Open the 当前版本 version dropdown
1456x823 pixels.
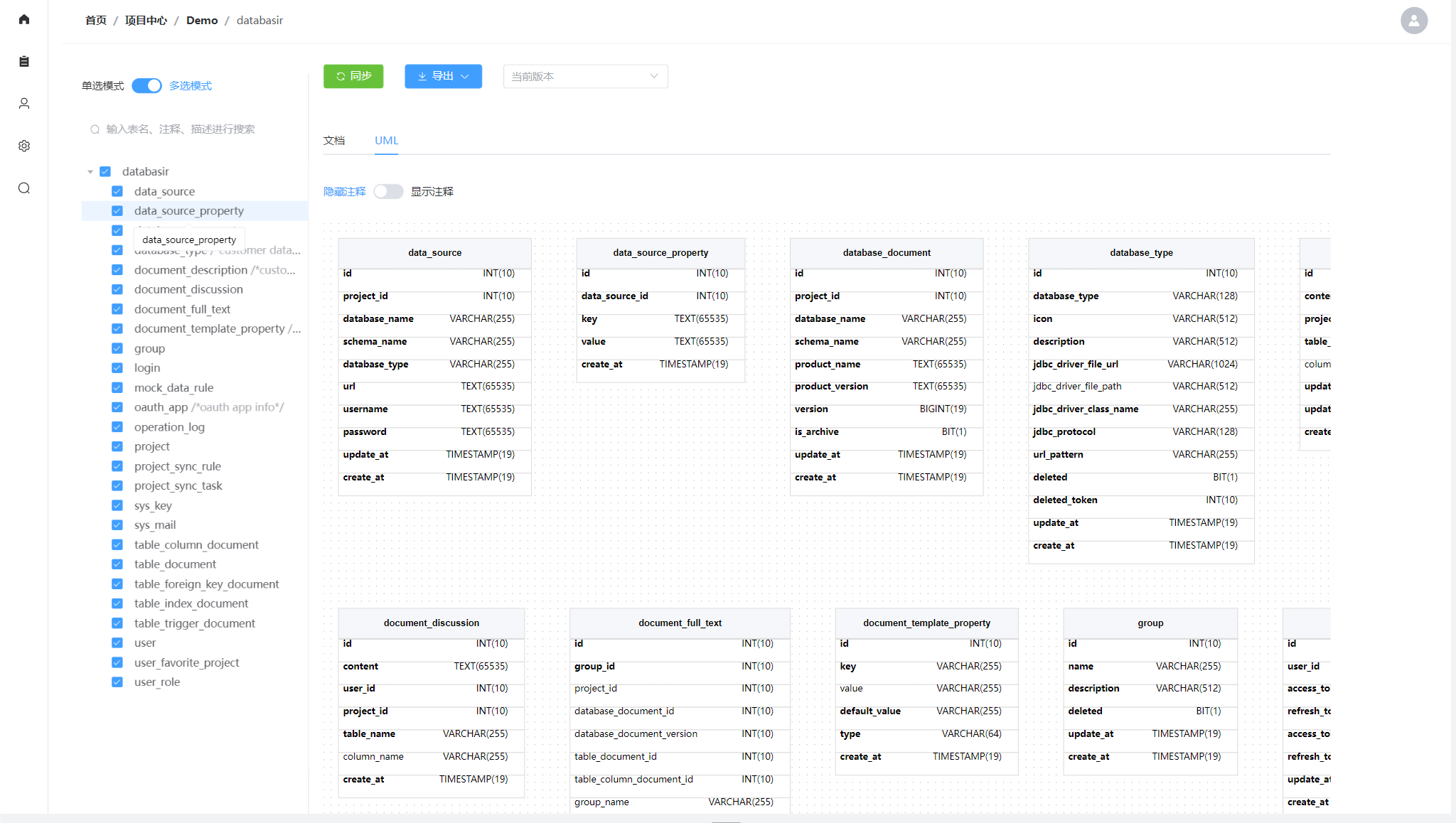tap(585, 77)
